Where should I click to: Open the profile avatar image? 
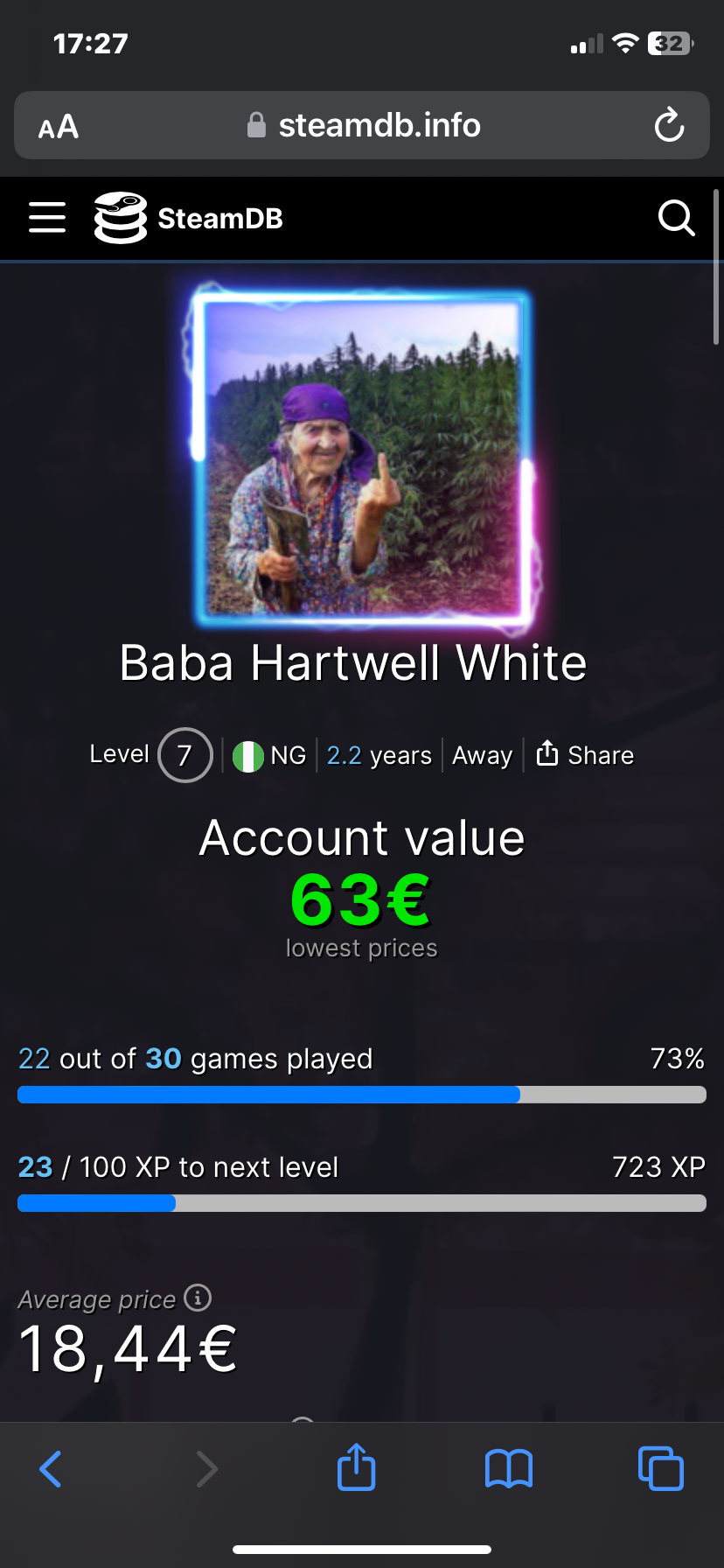click(x=362, y=458)
